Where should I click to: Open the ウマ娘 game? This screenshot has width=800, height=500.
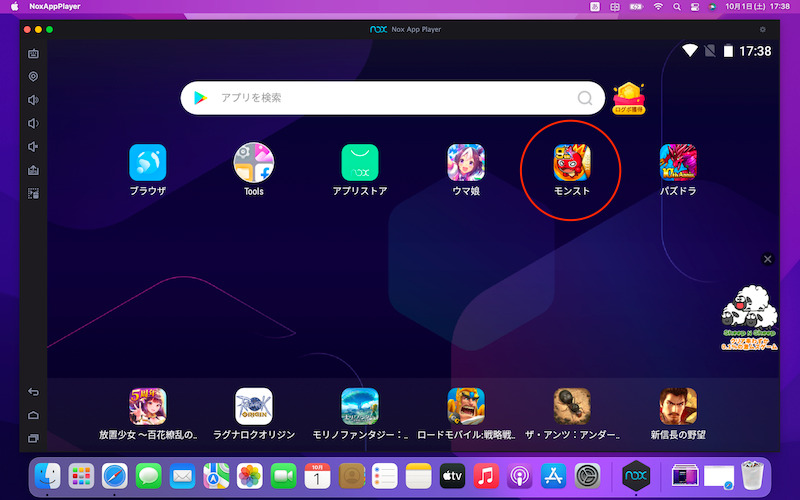tap(466, 162)
